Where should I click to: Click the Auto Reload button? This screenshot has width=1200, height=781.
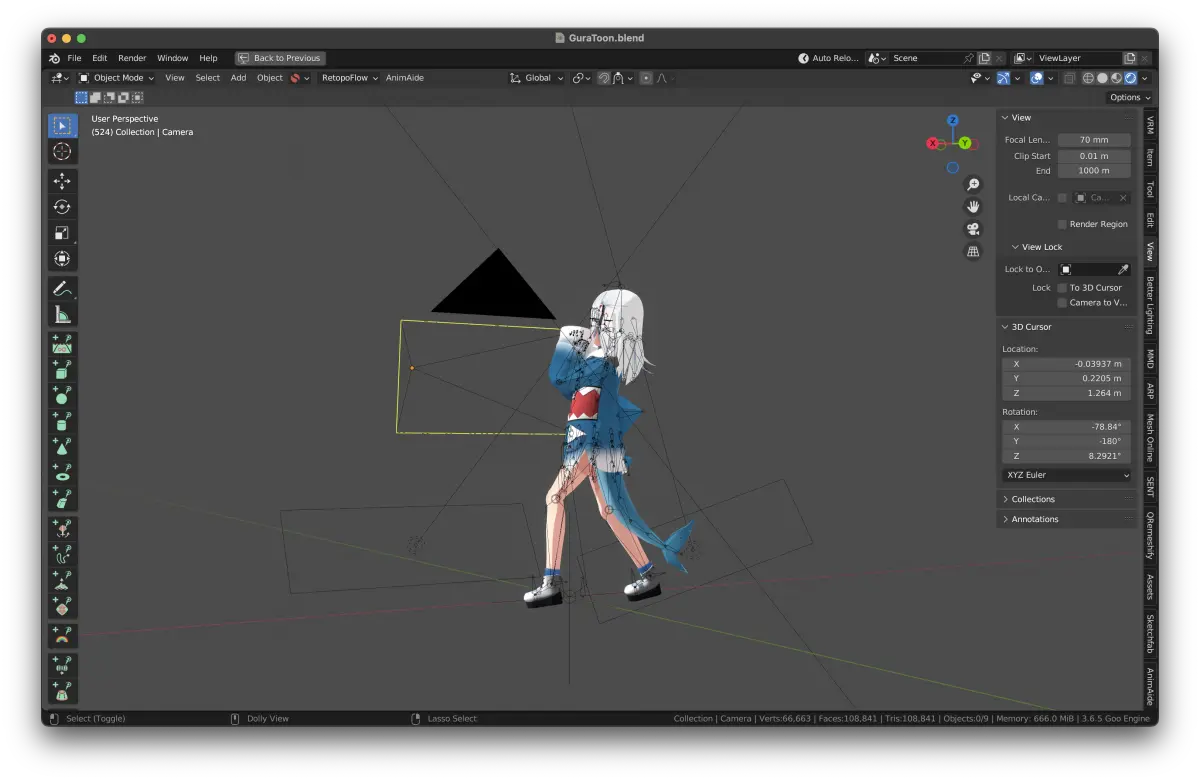[x=829, y=58]
